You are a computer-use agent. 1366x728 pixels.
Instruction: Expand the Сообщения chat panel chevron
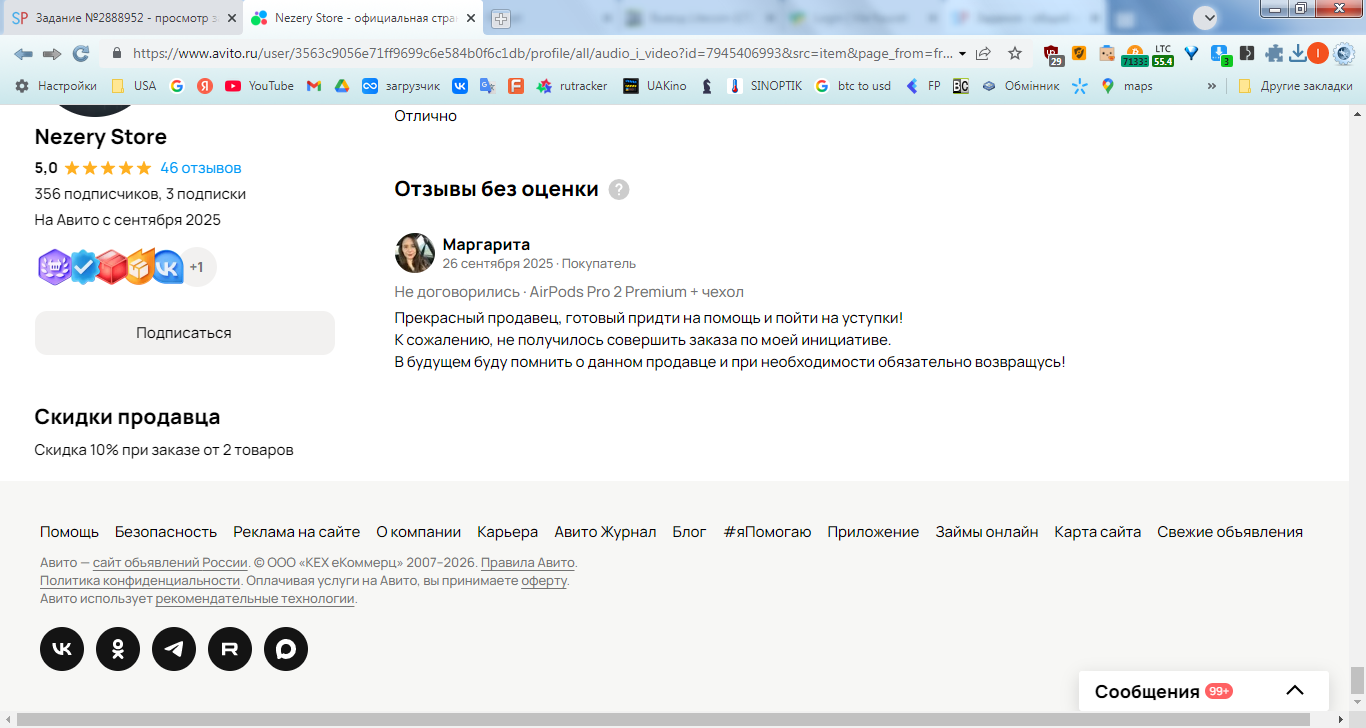point(1295,691)
